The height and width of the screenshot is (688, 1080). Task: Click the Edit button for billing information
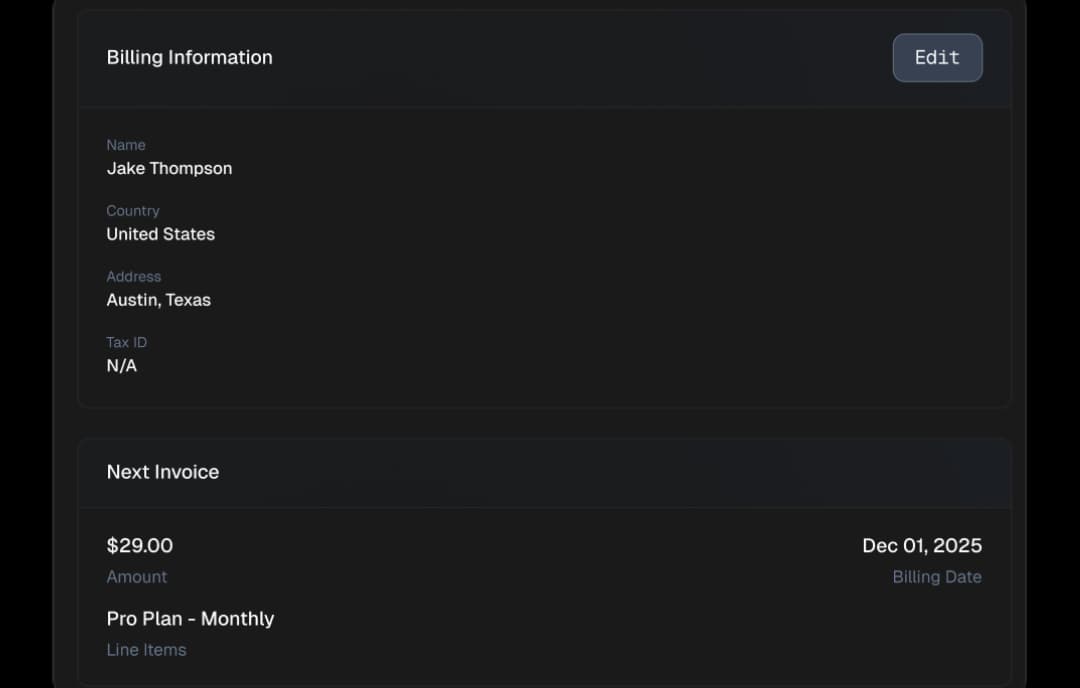pyautogui.click(x=937, y=58)
